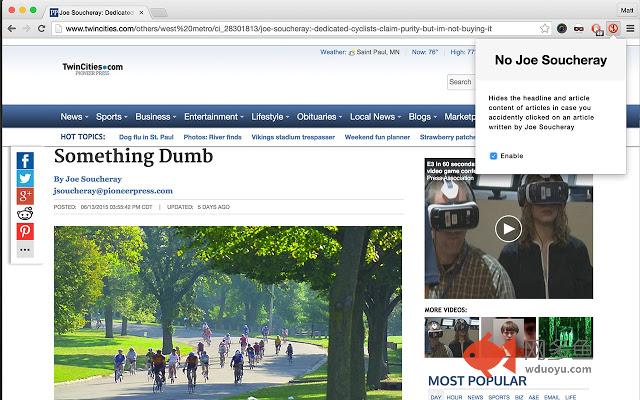Open Dog flu in St. Paul topic

click(x=146, y=137)
